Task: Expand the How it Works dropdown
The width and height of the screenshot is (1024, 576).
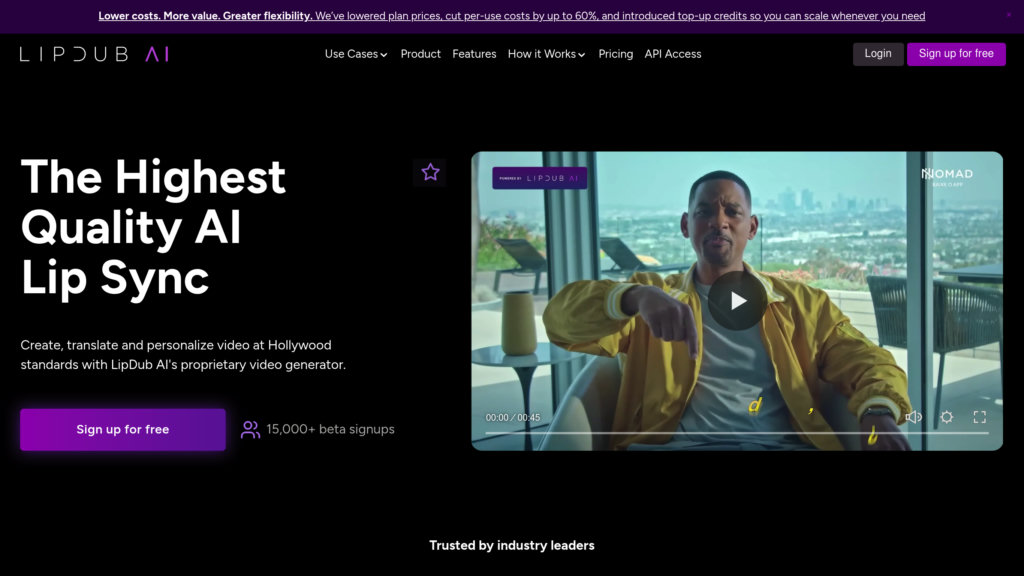Action: (x=546, y=54)
